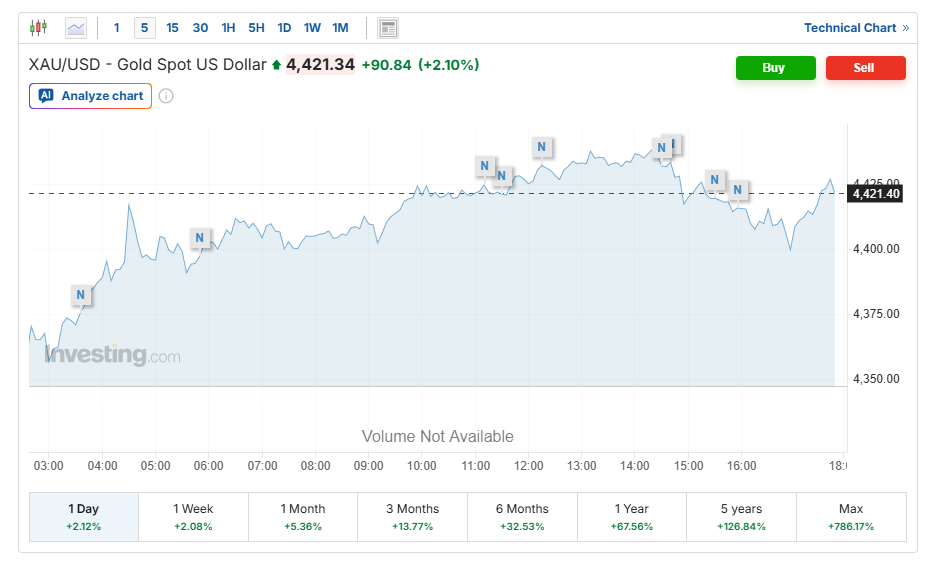Click the news marker above 12:00
This screenshot has width=934, height=569.
click(541, 147)
